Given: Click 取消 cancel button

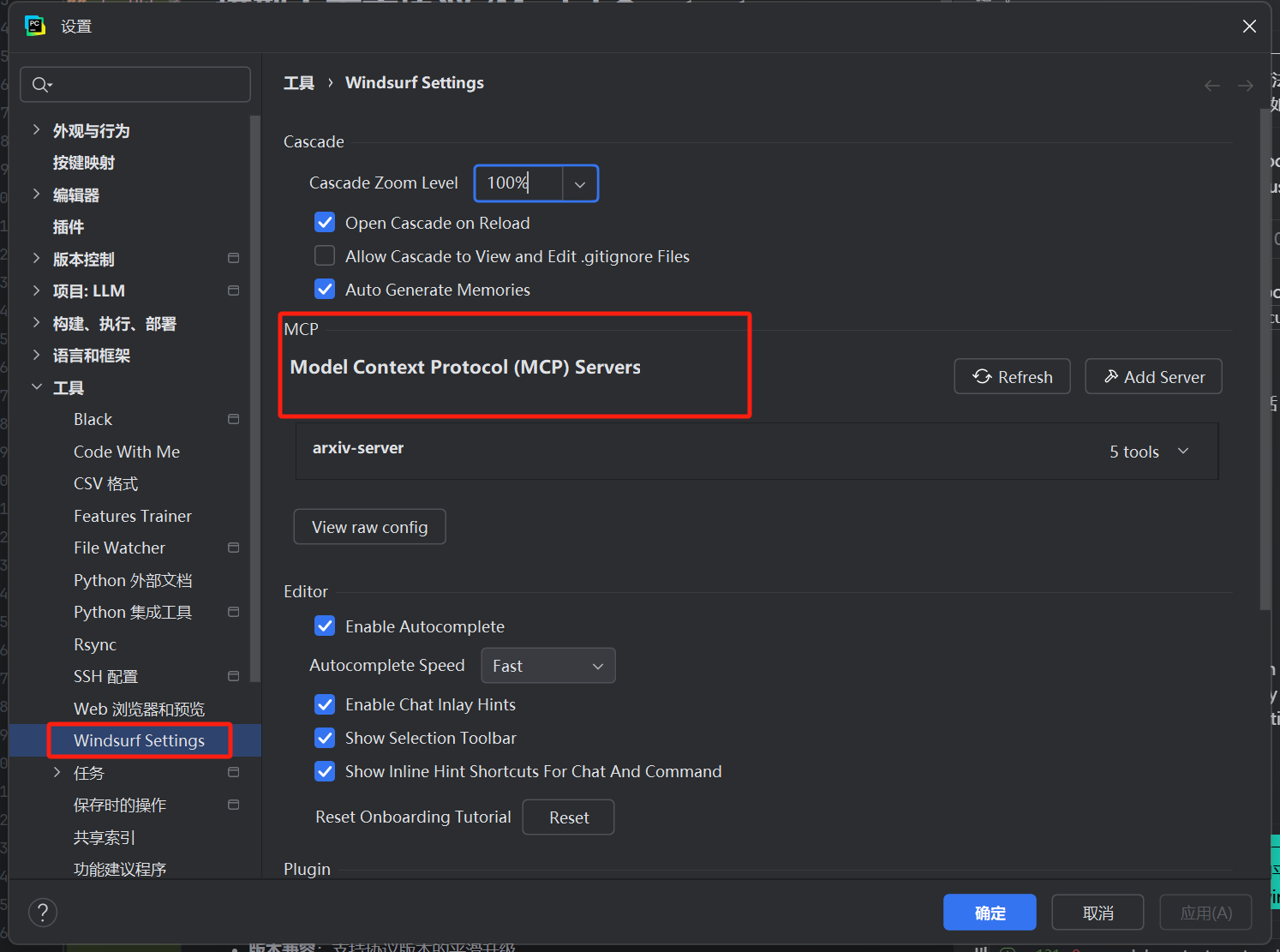Looking at the screenshot, I should point(1098,913).
